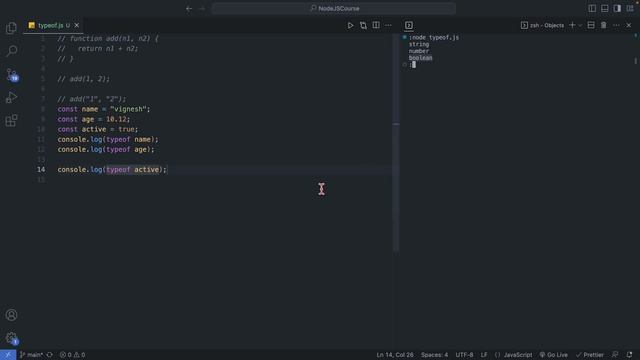640x360 pixels.
Task: Open Customize Layout icon
Action: point(630,9)
